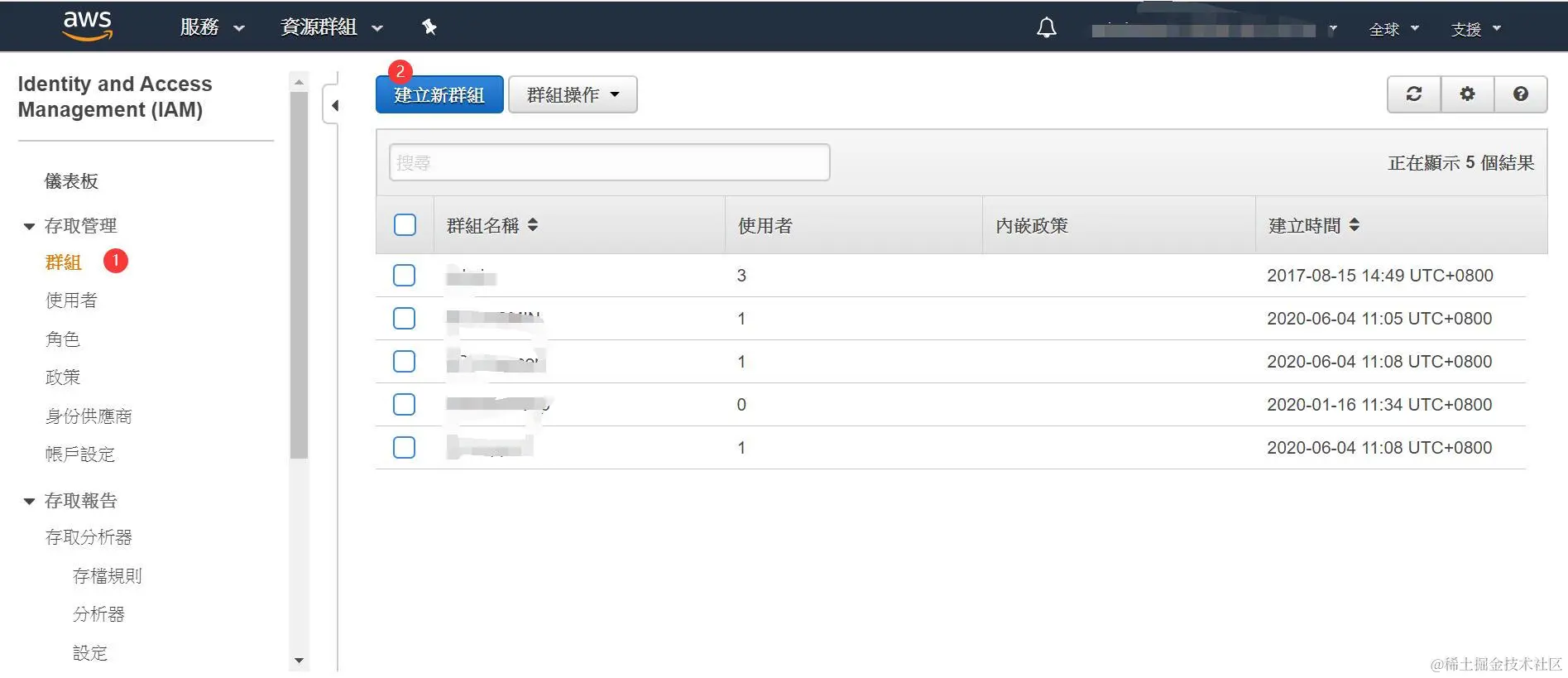Open 政策 policies page
The height and width of the screenshot is (678, 1568).
pos(63,377)
